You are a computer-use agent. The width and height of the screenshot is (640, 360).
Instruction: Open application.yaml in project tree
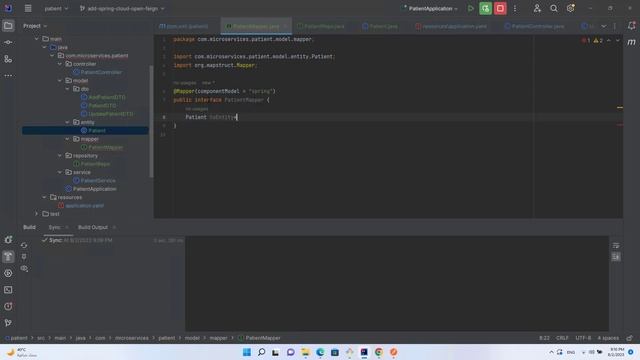tap(81, 206)
